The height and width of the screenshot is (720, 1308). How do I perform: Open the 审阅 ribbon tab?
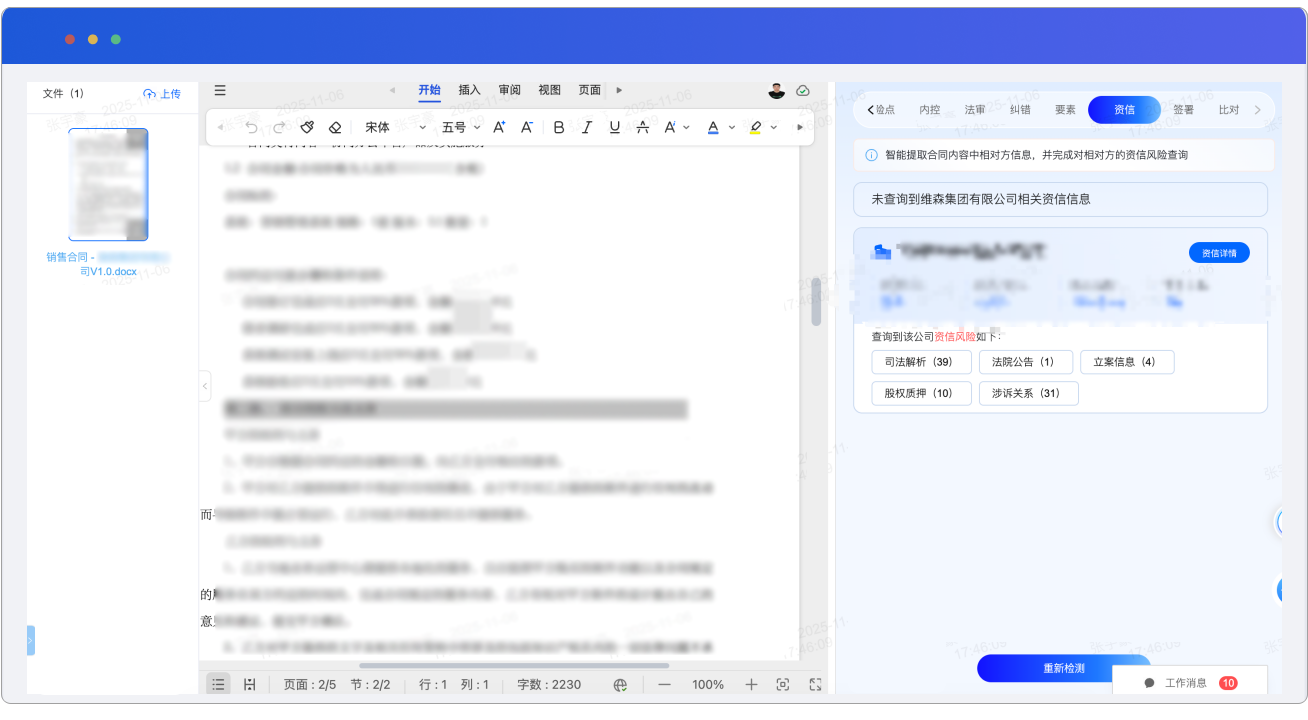pyautogui.click(x=509, y=90)
